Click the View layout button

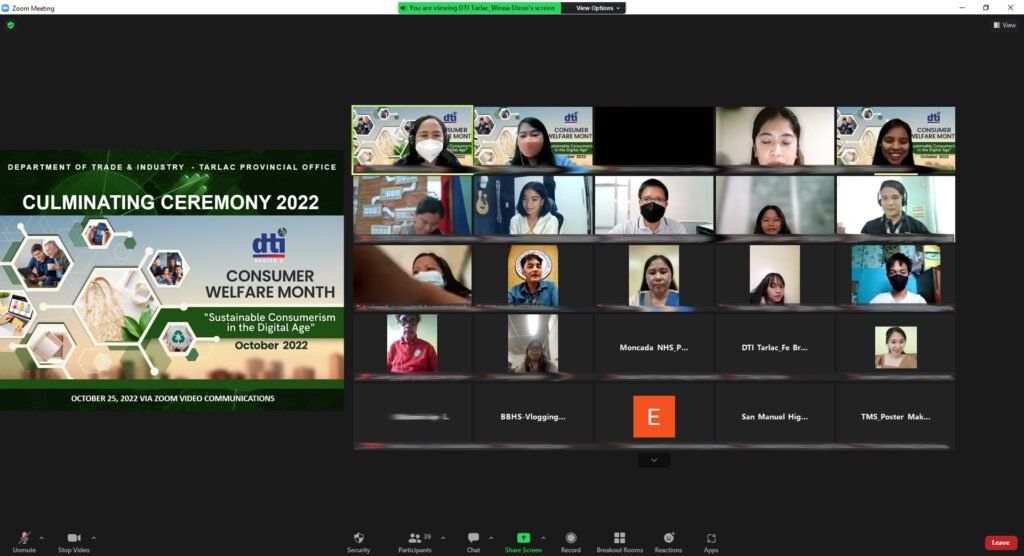(1004, 25)
